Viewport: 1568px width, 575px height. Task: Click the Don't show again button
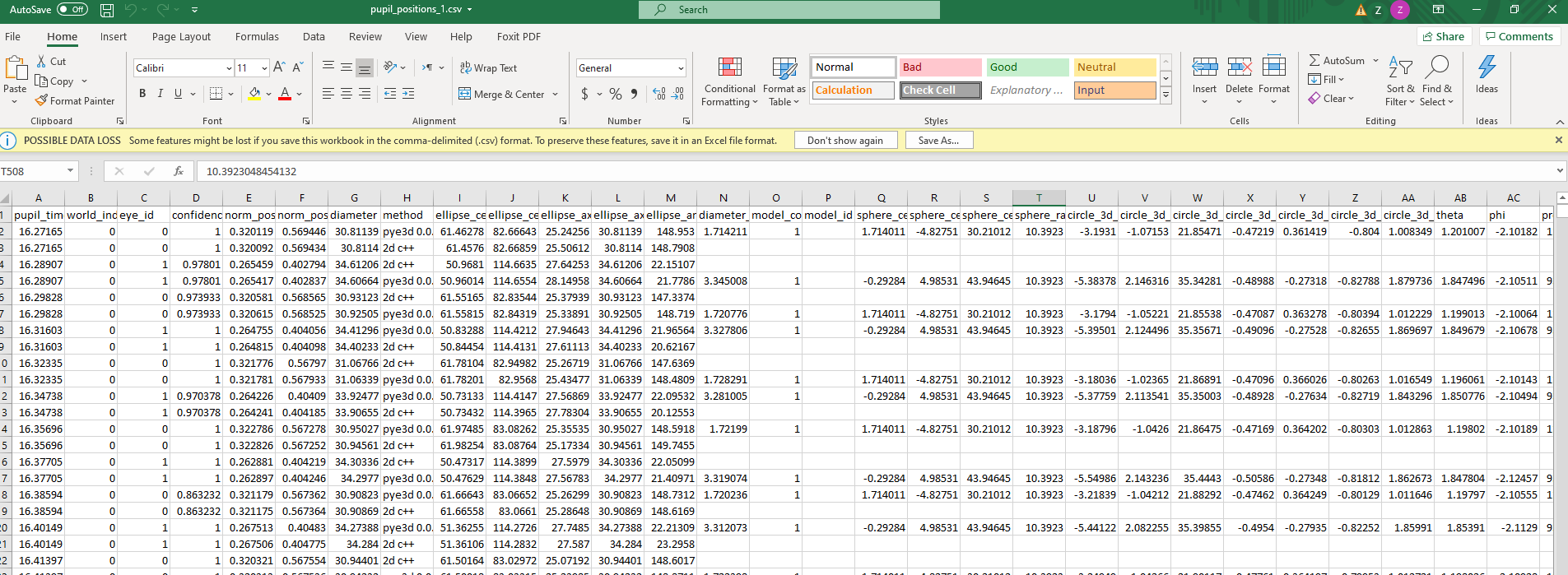coord(845,141)
